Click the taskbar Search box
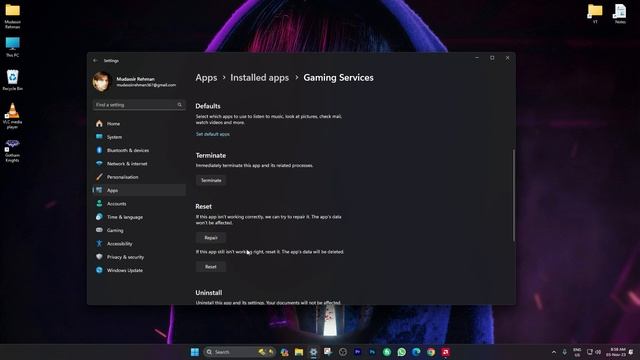Viewport: 640px width, 360px height. coord(240,352)
